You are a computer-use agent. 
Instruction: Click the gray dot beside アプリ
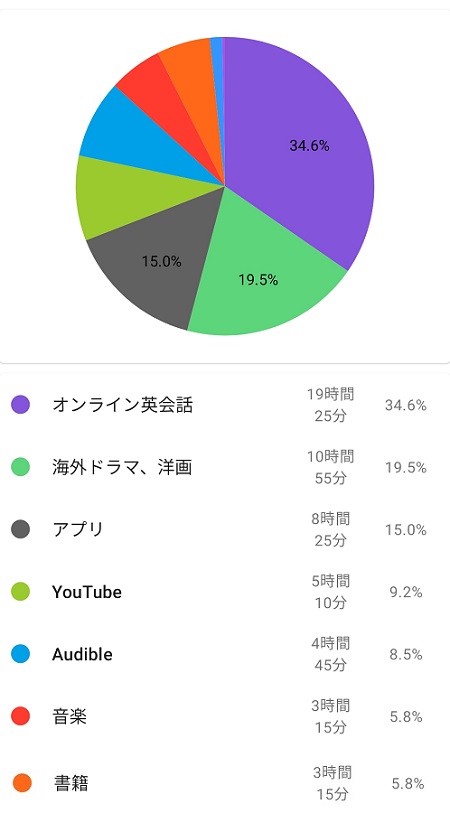point(20,529)
